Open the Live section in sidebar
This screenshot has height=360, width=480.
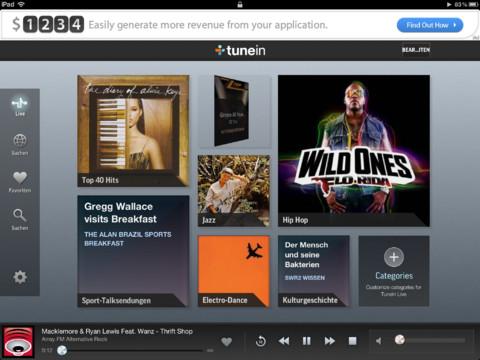(20, 106)
